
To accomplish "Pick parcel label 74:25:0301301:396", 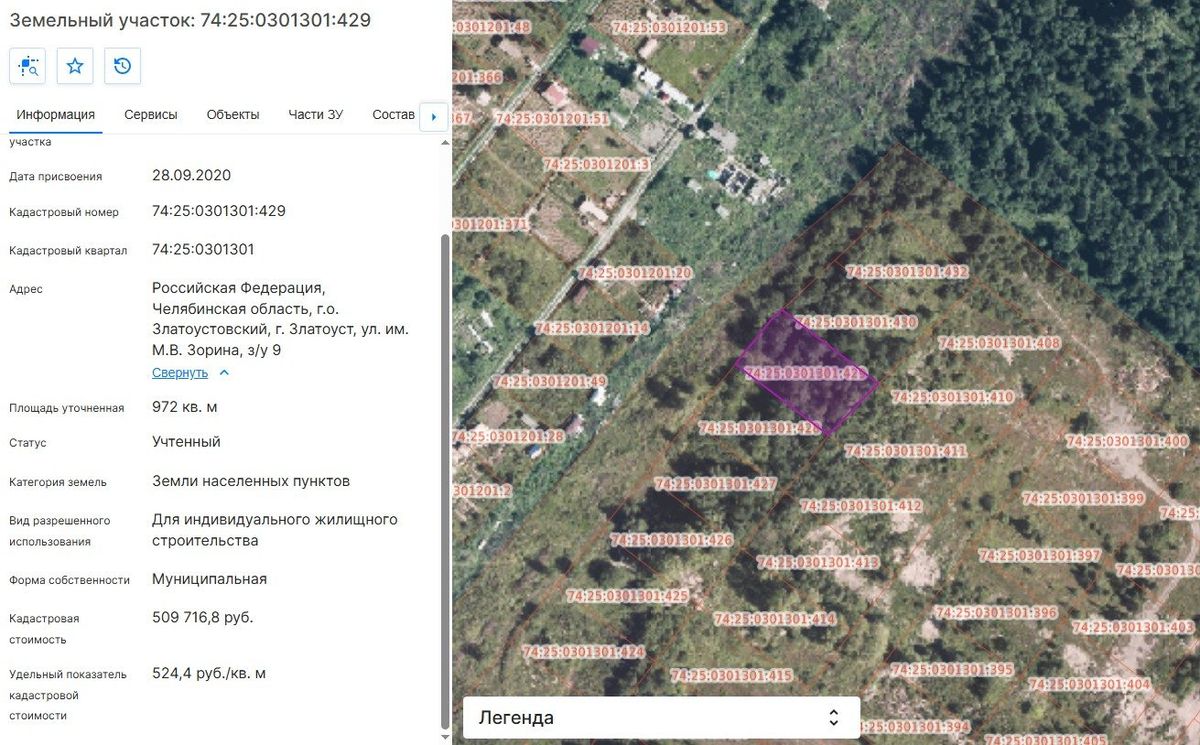I will (x=996, y=612).
